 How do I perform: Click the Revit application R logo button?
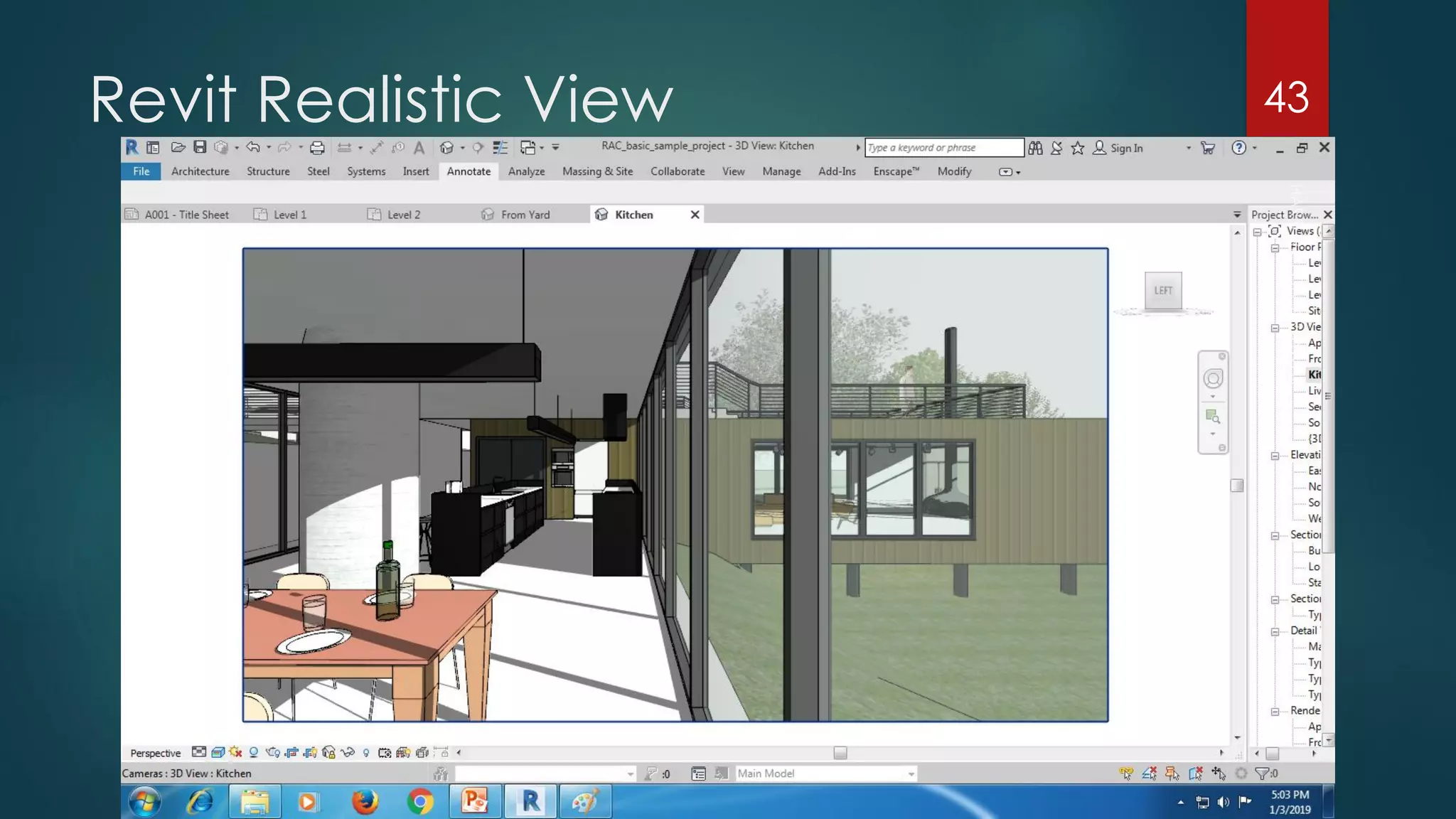132,147
